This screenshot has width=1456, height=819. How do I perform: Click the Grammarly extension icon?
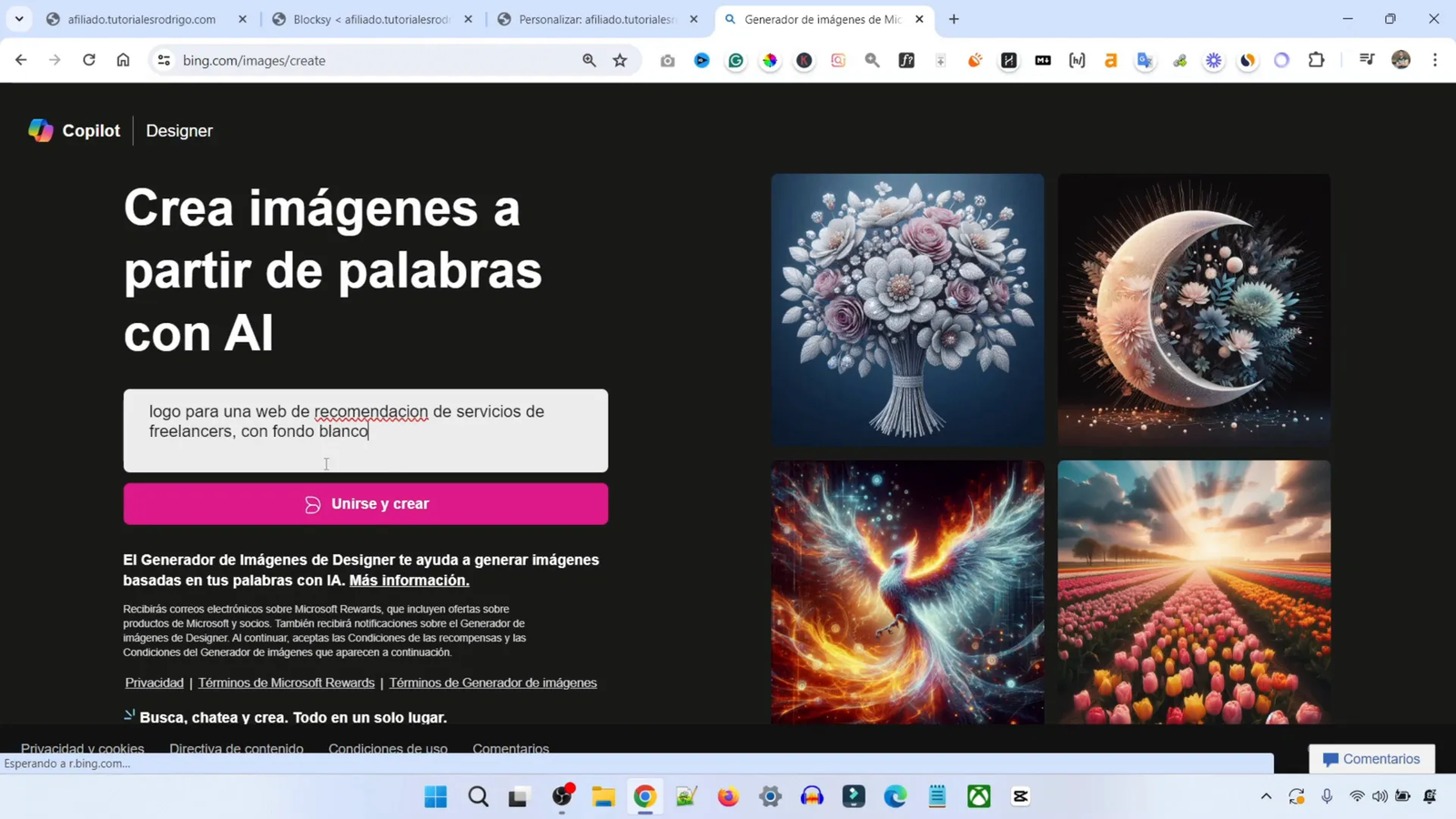tap(735, 60)
